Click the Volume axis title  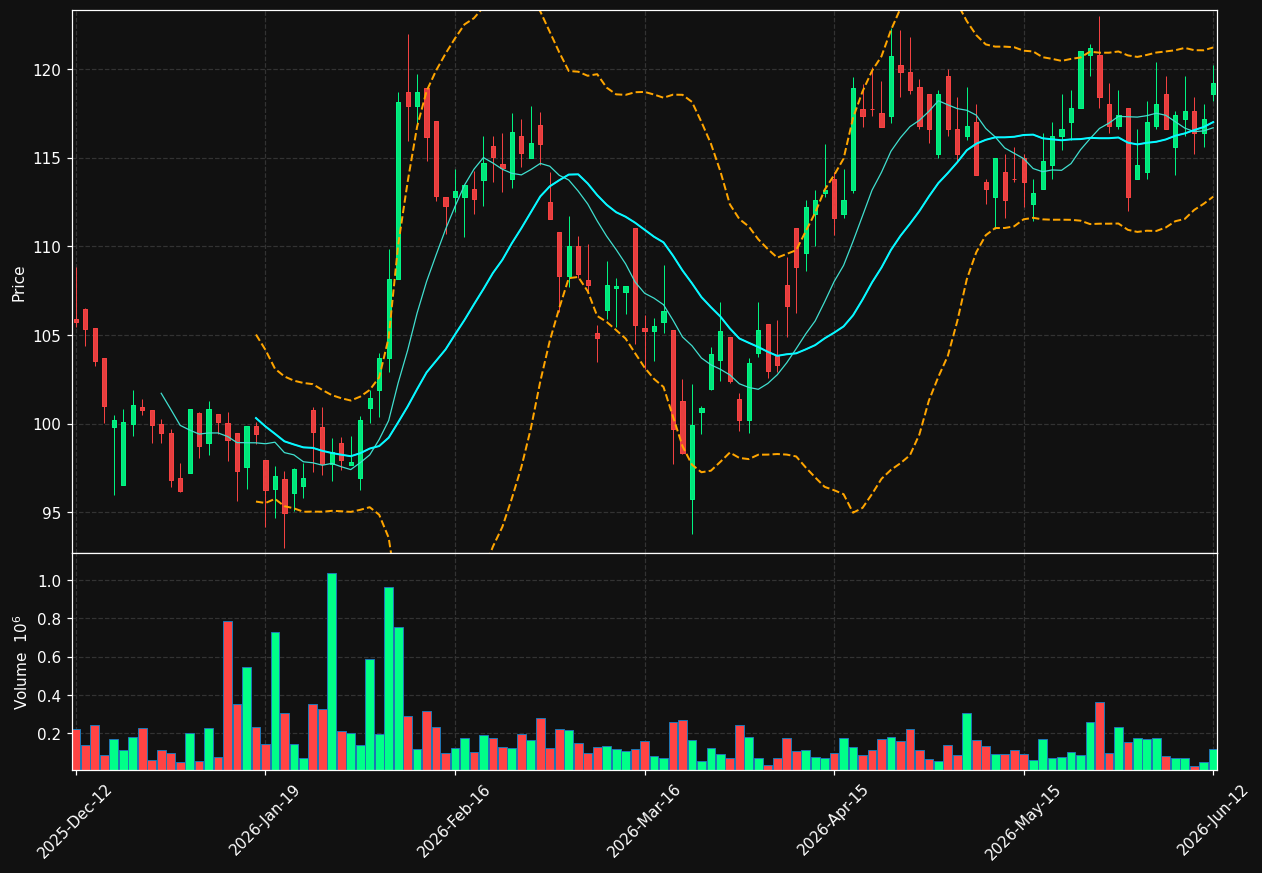[21, 662]
